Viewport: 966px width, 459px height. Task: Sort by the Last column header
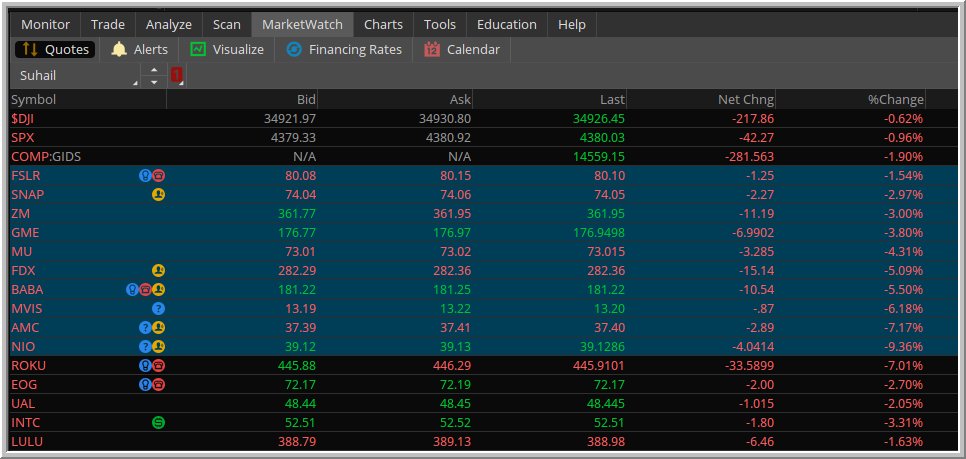pos(550,99)
